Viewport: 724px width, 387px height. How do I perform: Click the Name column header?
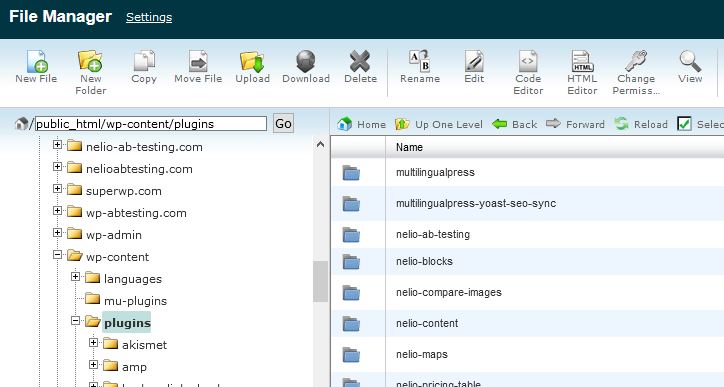[409, 147]
